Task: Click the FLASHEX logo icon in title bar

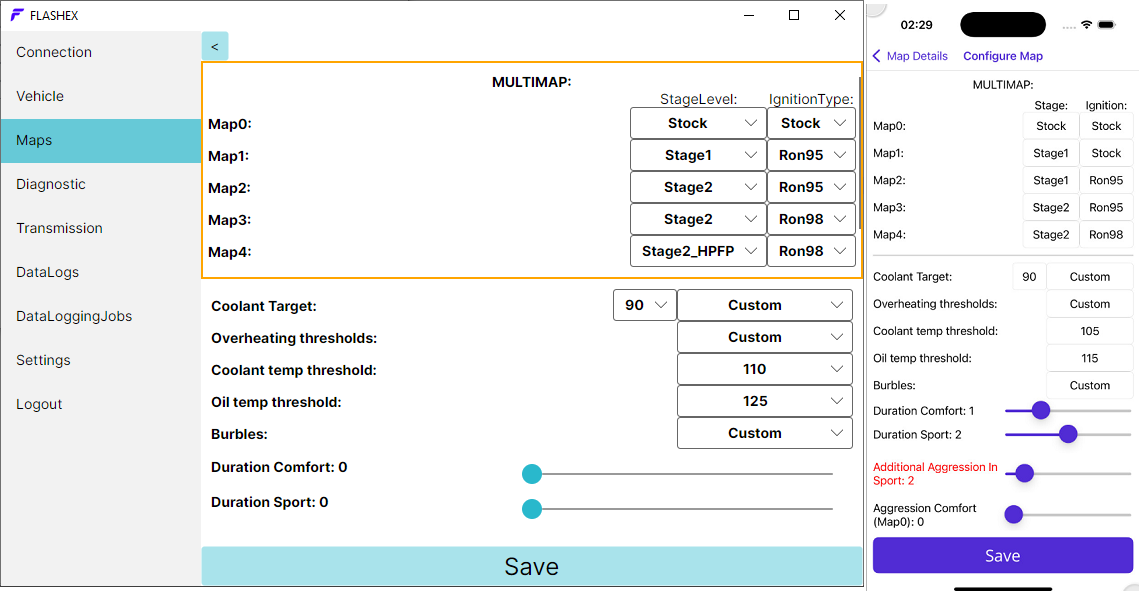Action: pos(17,15)
